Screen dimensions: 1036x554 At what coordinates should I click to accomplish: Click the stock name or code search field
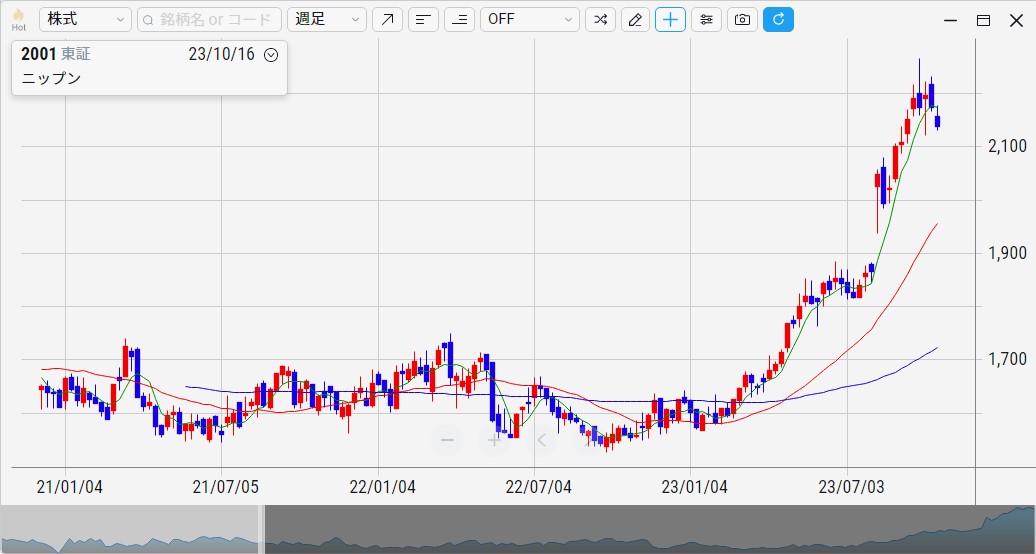coord(208,20)
